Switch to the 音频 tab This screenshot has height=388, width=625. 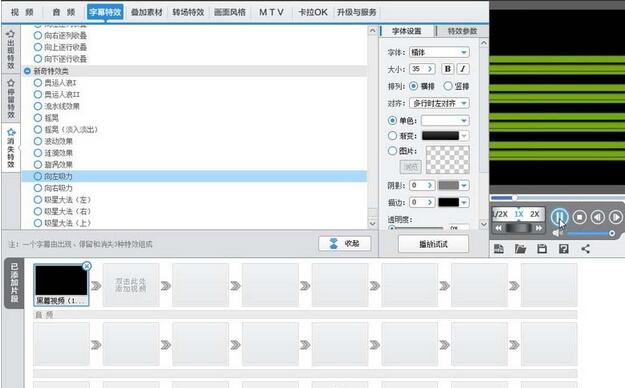click(64, 12)
